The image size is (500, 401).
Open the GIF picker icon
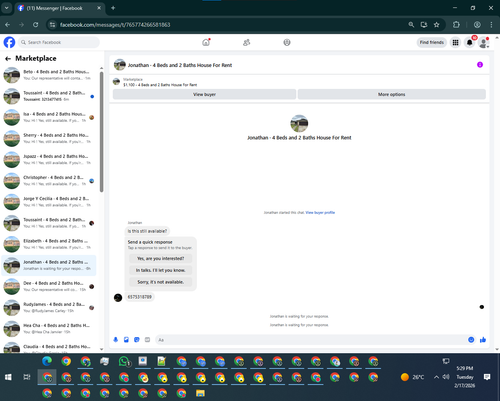pos(147,340)
